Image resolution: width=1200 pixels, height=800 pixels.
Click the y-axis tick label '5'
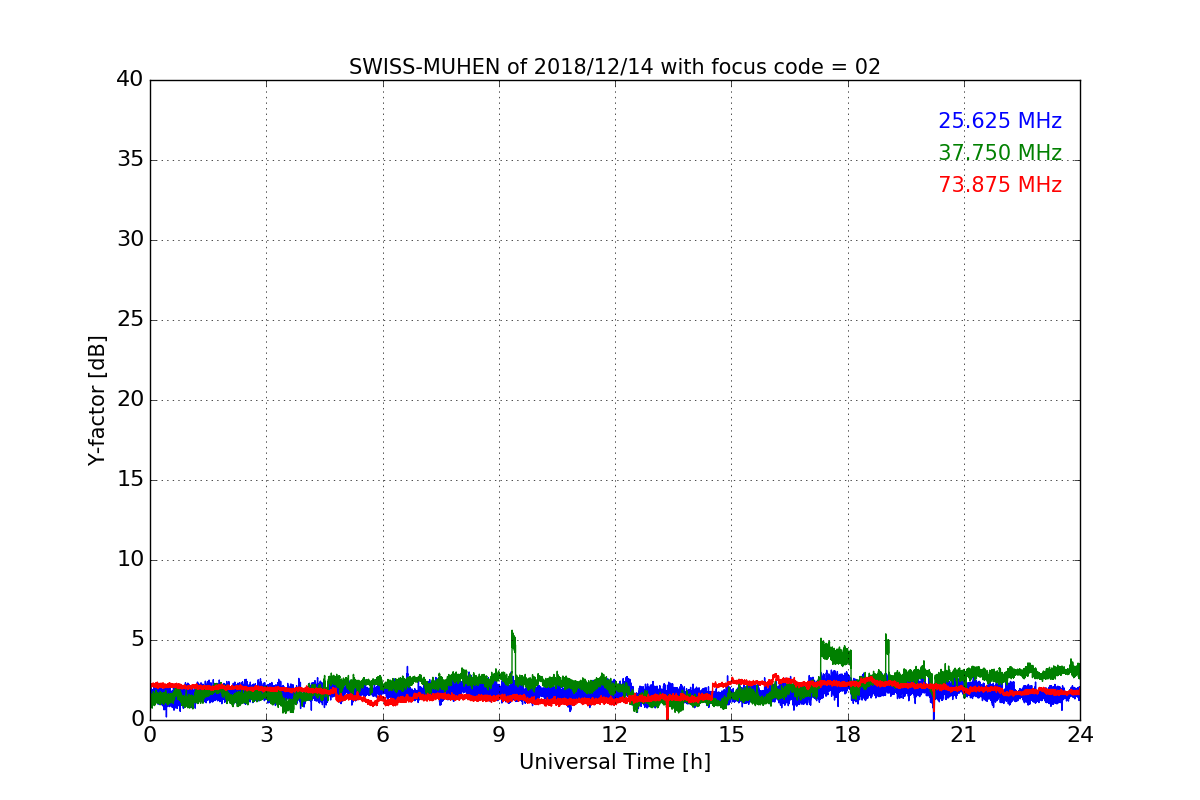(x=137, y=639)
